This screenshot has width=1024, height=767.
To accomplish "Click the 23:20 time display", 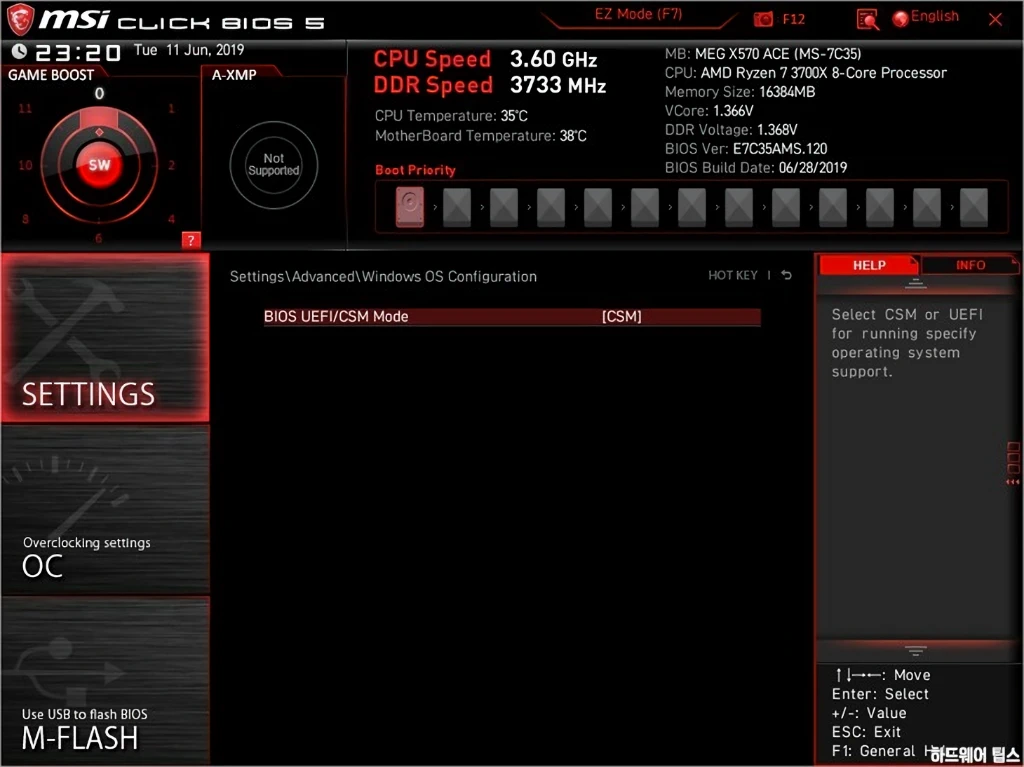I will 78,52.
